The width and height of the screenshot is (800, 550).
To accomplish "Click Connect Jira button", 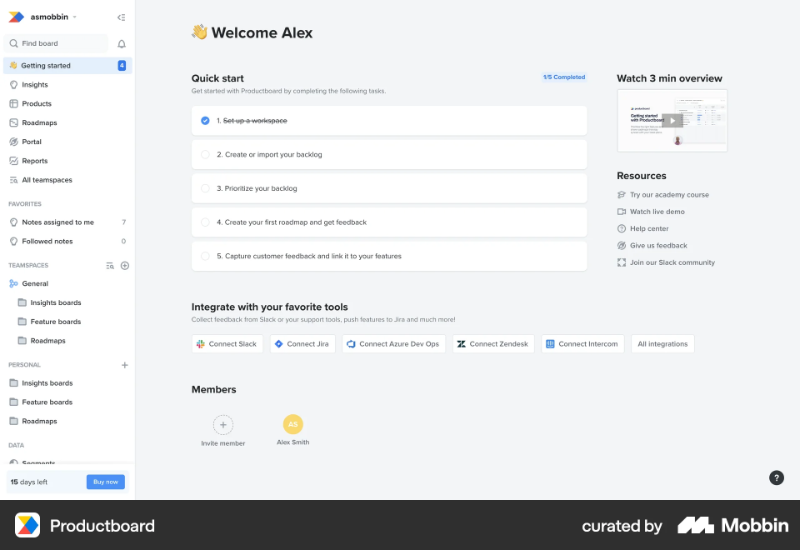I will (x=303, y=344).
